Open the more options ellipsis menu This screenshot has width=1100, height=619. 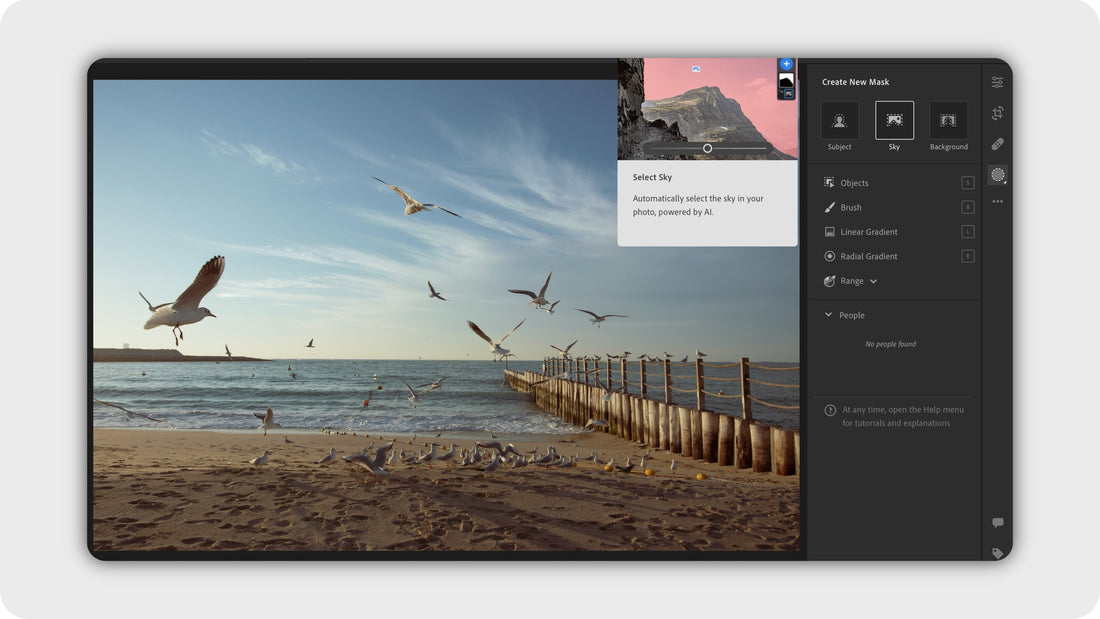coord(997,201)
